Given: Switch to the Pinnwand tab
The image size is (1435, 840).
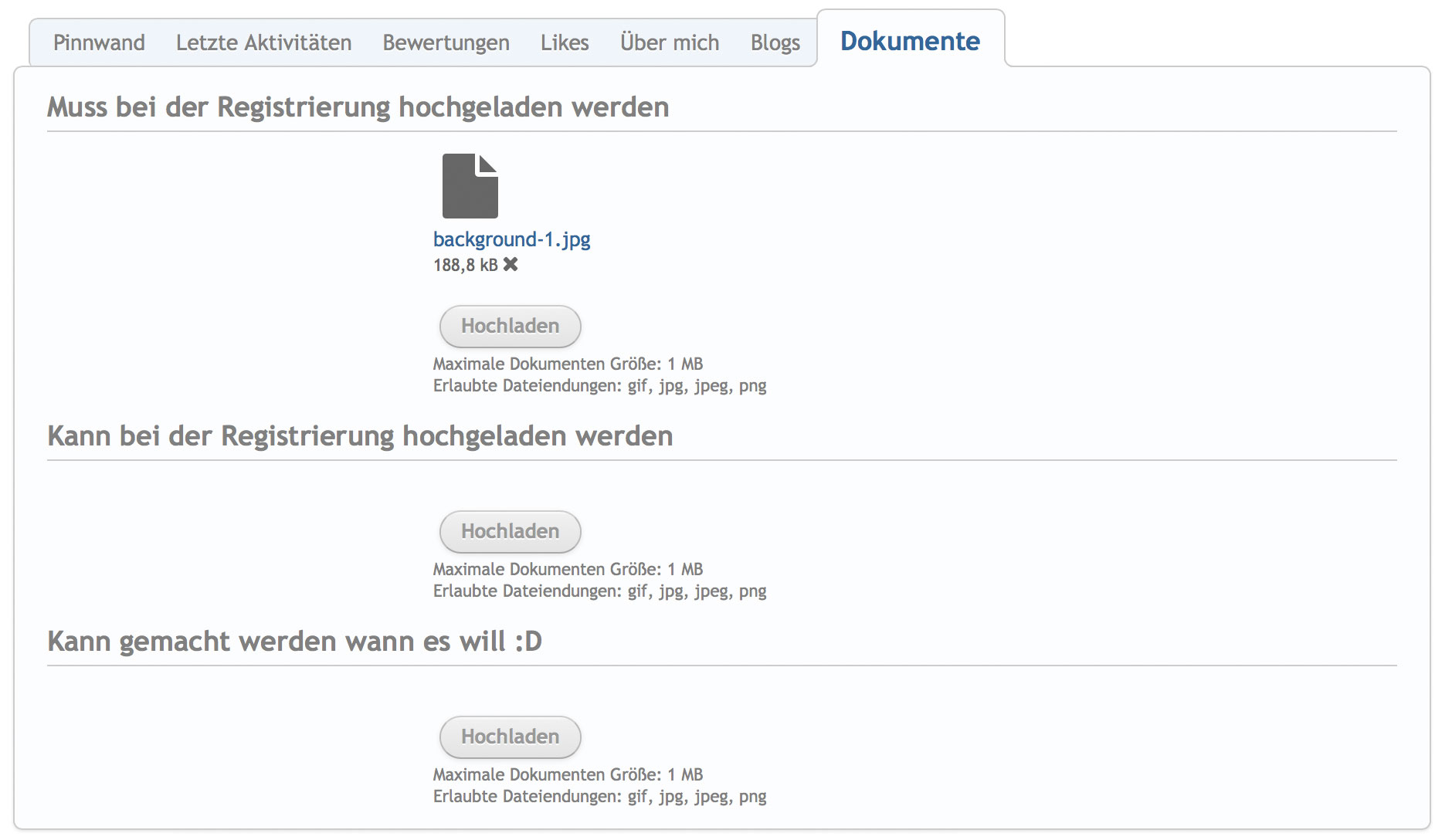Looking at the screenshot, I should point(99,42).
